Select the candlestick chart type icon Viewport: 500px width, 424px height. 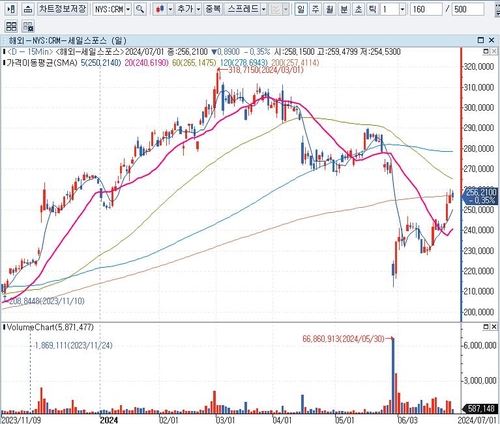point(160,9)
